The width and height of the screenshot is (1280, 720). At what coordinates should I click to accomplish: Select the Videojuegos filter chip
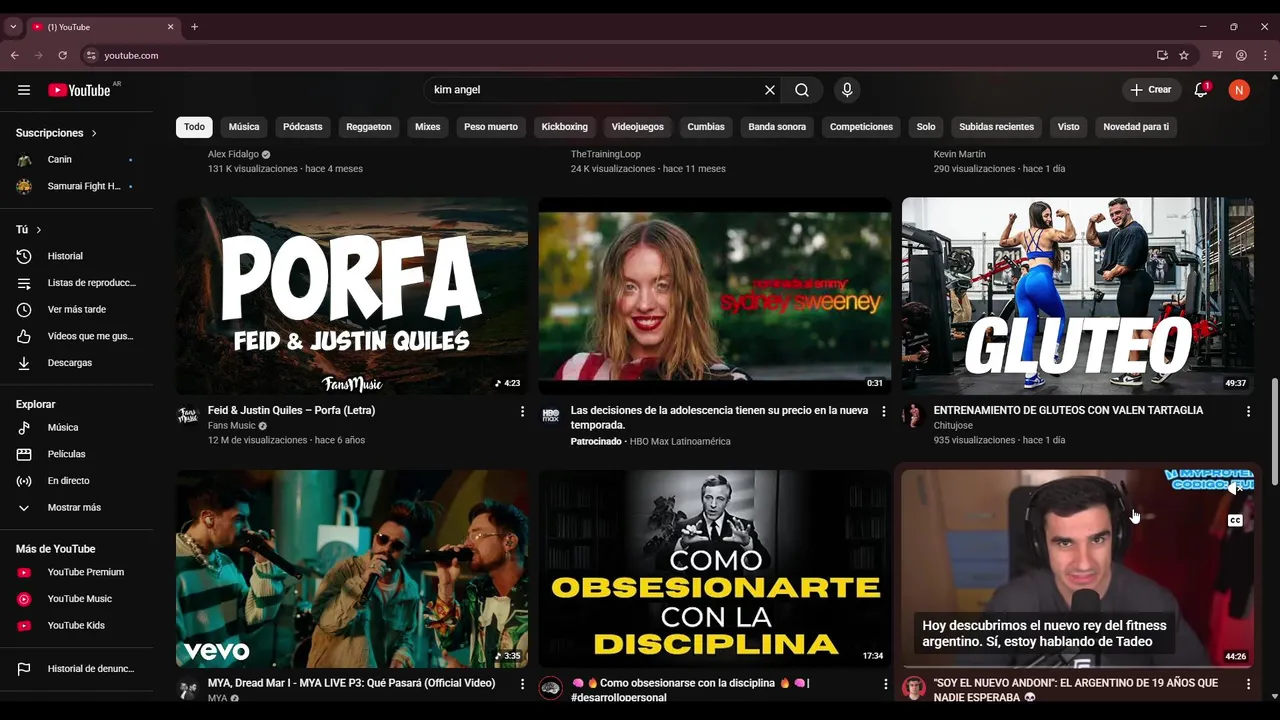pos(638,127)
